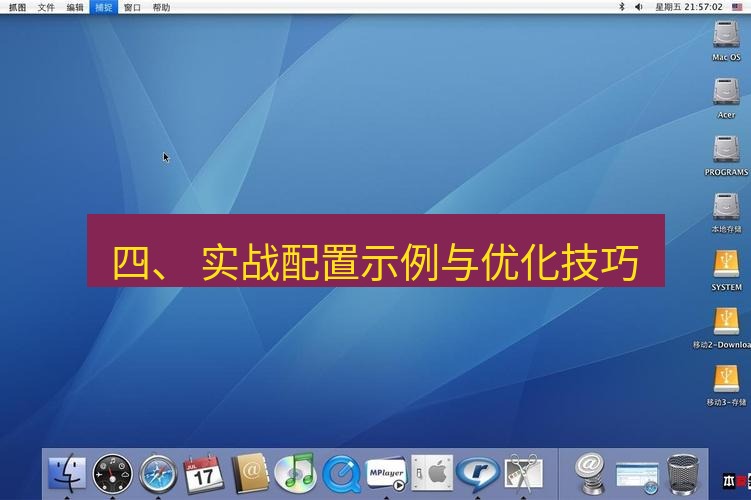Image resolution: width=751 pixels, height=500 pixels.
Task: Open the US flag input menu
Action: pyautogui.click(x=737, y=7)
